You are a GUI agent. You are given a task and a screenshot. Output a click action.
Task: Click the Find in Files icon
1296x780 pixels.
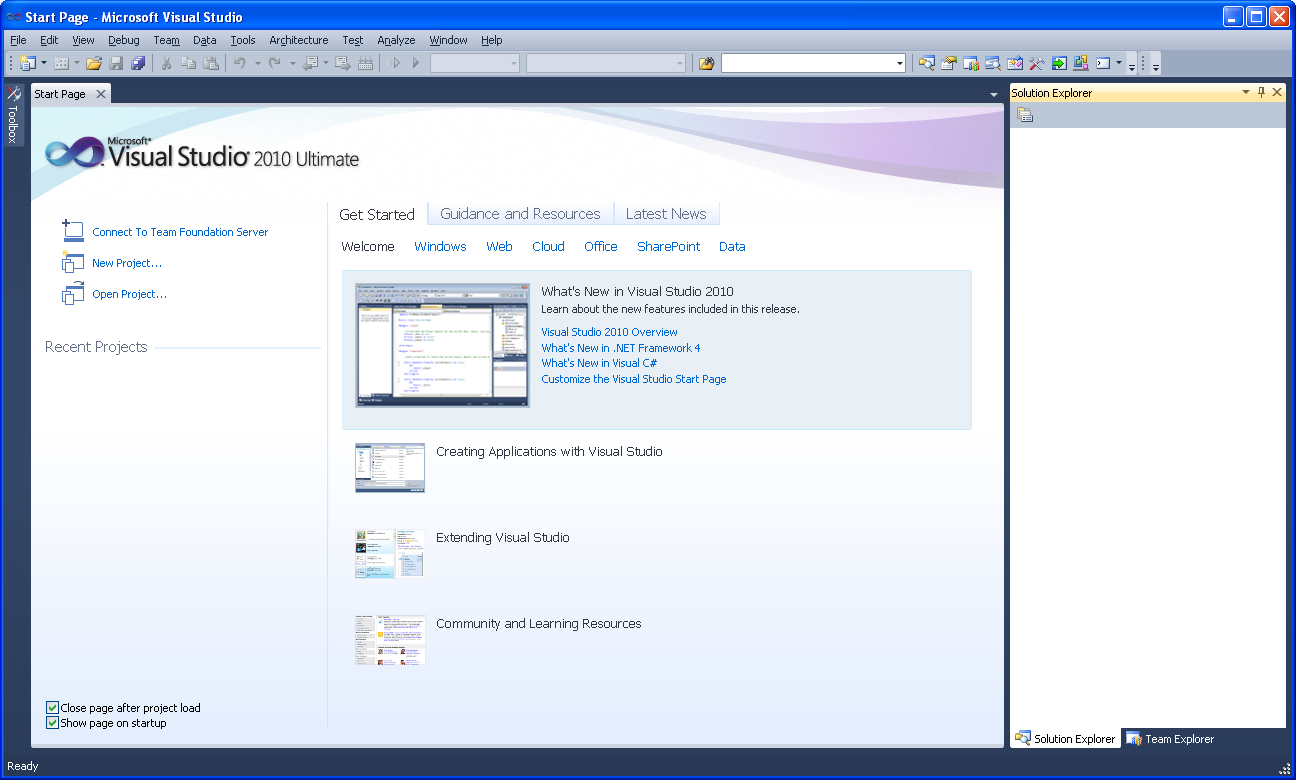706,63
